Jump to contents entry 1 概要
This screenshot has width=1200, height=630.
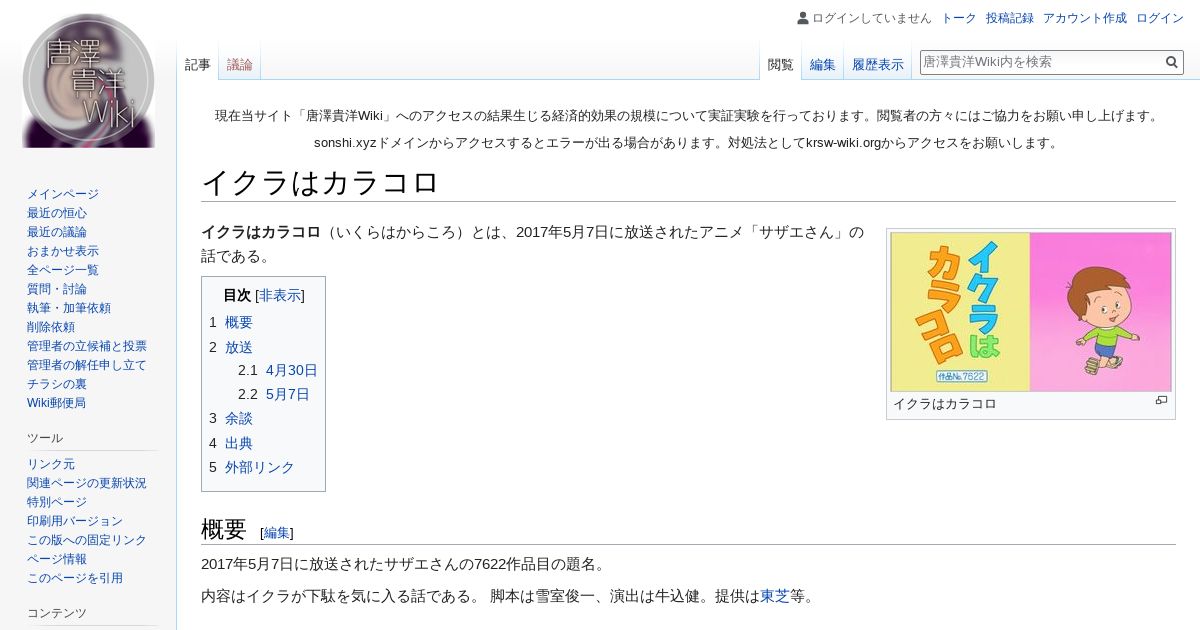pyautogui.click(x=231, y=322)
